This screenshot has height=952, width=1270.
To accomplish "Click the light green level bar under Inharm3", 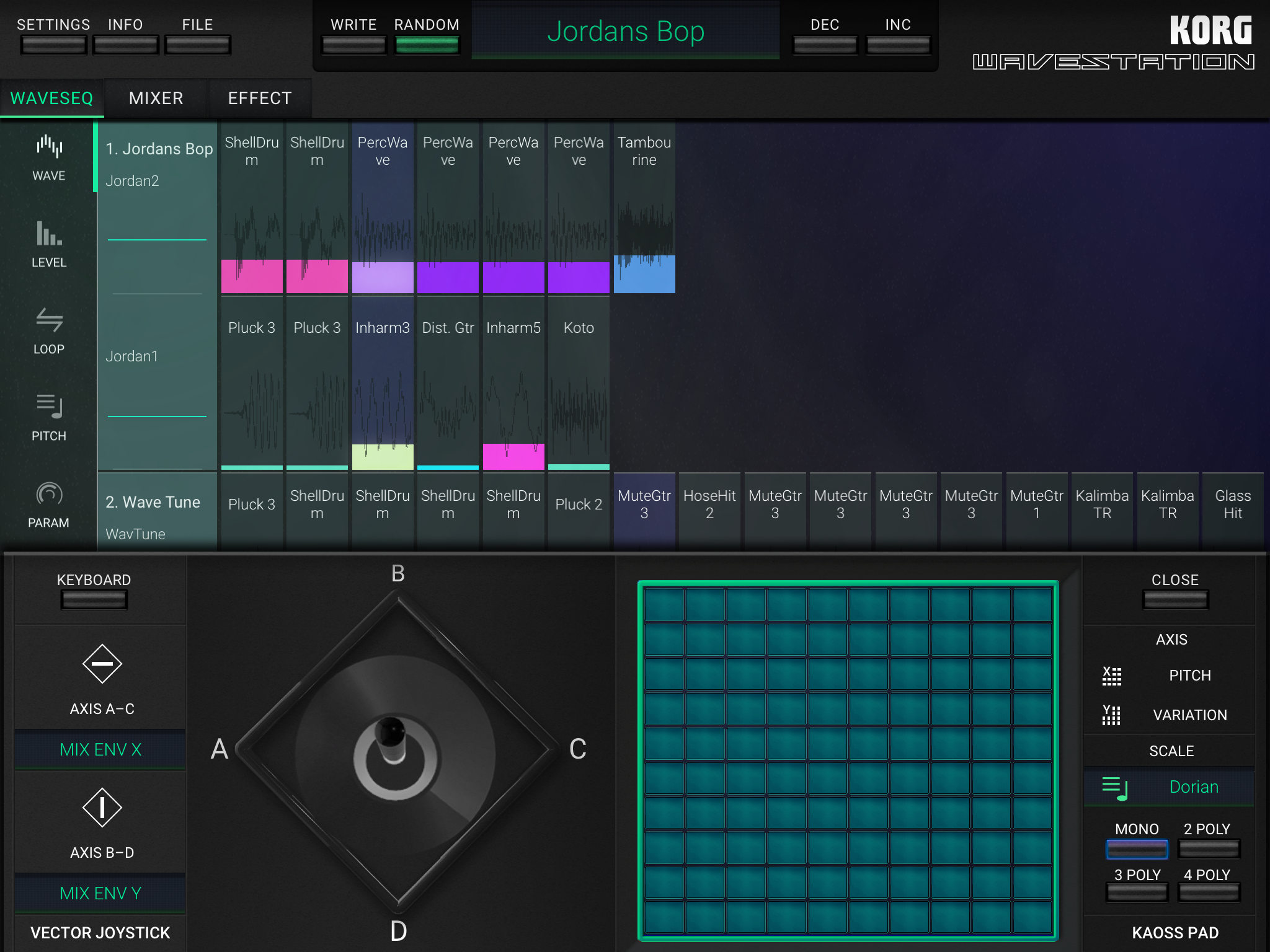I will point(383,457).
